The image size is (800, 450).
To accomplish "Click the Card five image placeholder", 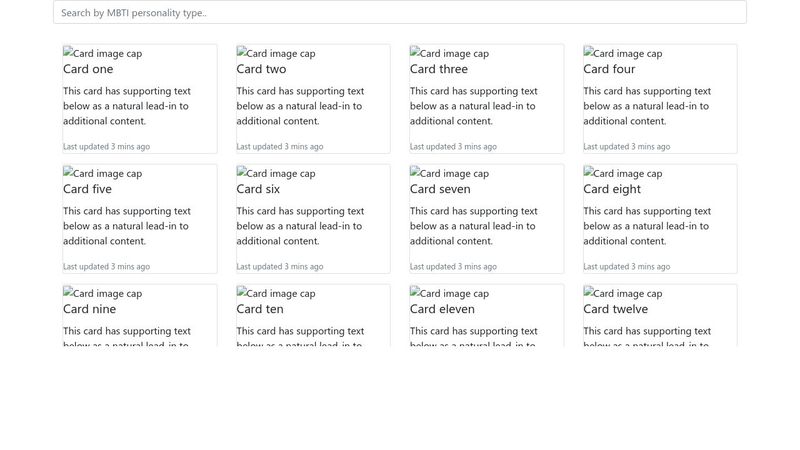I will pos(103,174).
